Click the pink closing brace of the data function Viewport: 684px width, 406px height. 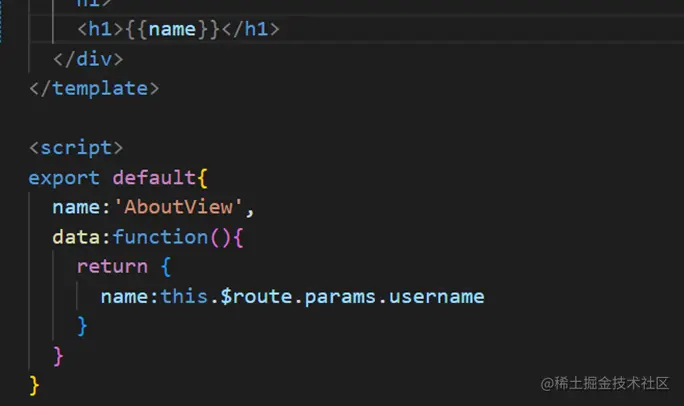[58, 356]
